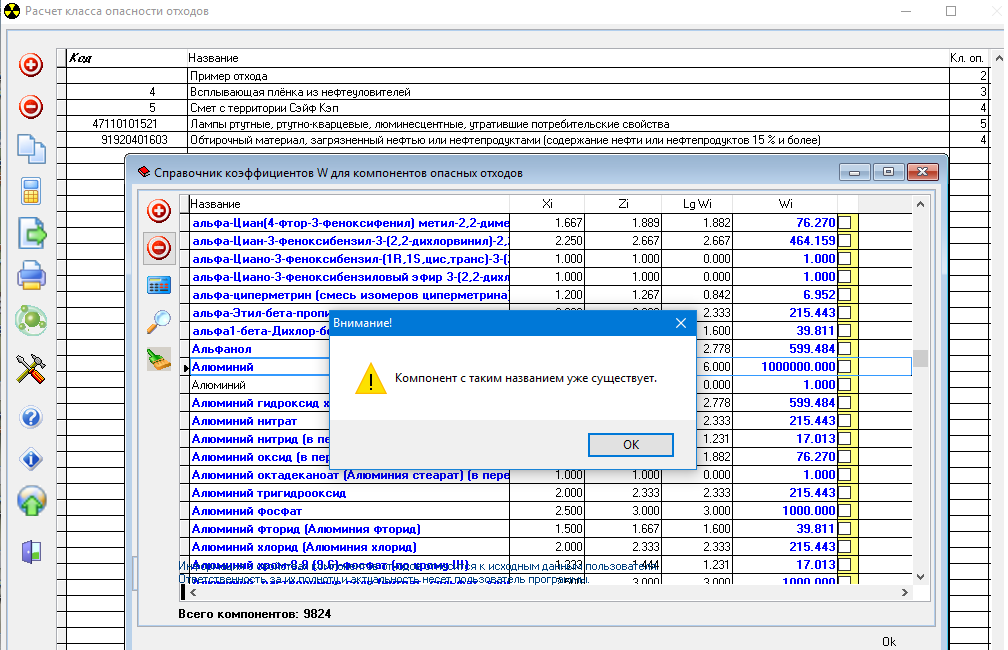The height and width of the screenshot is (650, 1008).
Task: Click the exit door icon in the main sidebar
Action: (x=31, y=550)
